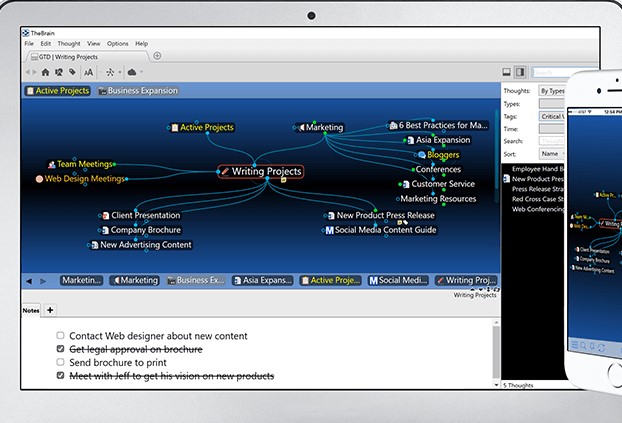This screenshot has height=423, width=622.
Task: Go to the home thought via house icon
Action: point(46,72)
